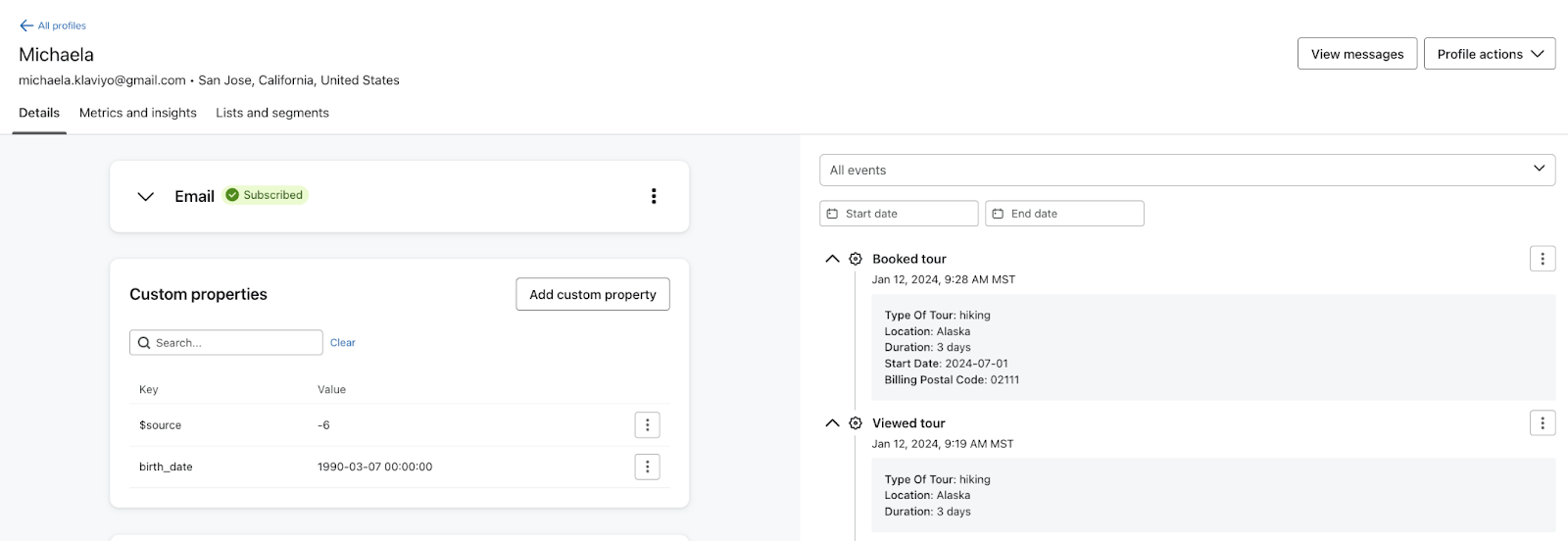Collapse the Email subscription section
The width and height of the screenshot is (1568, 541).
(146, 196)
